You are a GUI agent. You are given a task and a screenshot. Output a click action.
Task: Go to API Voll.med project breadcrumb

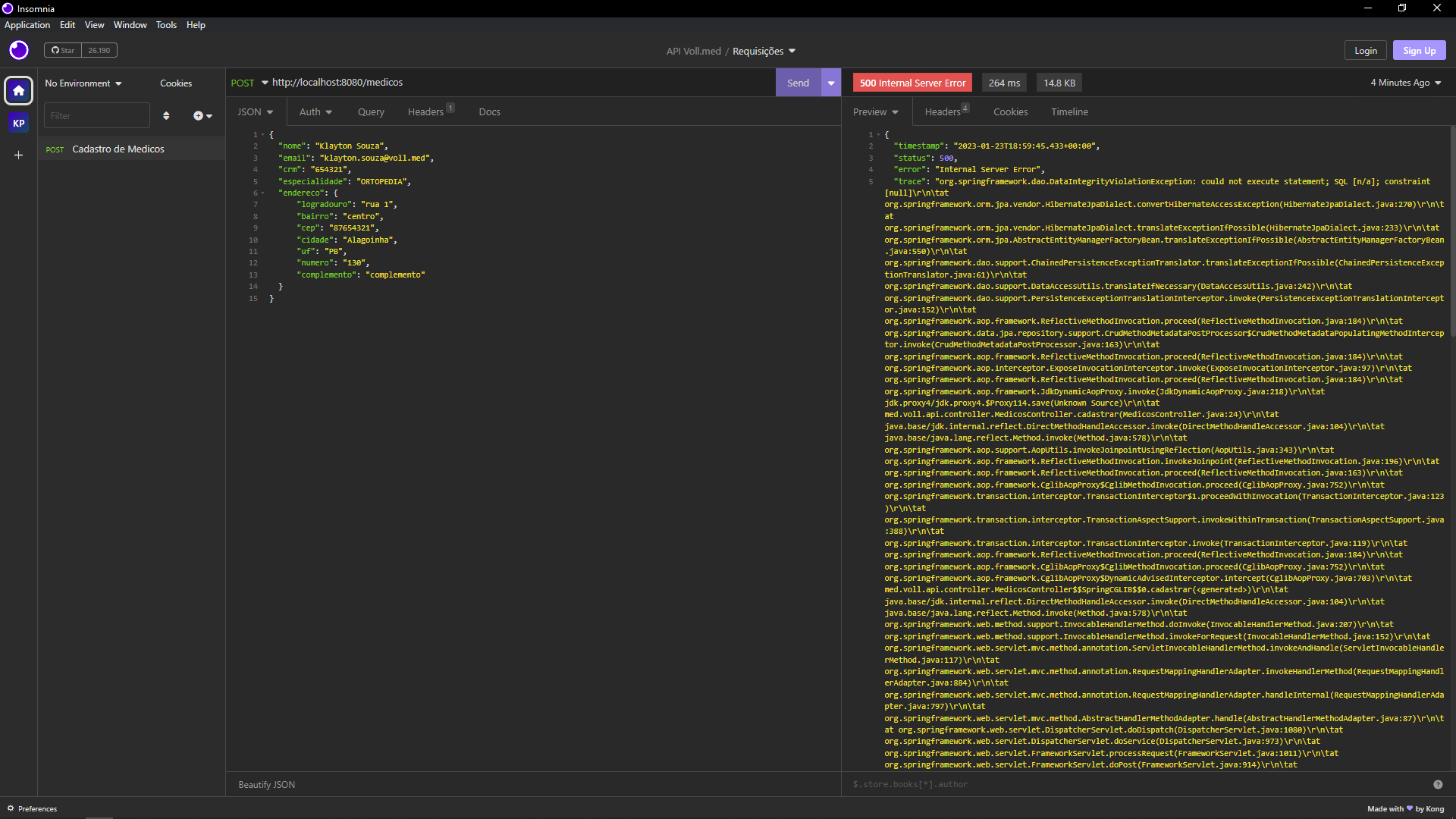(693, 51)
